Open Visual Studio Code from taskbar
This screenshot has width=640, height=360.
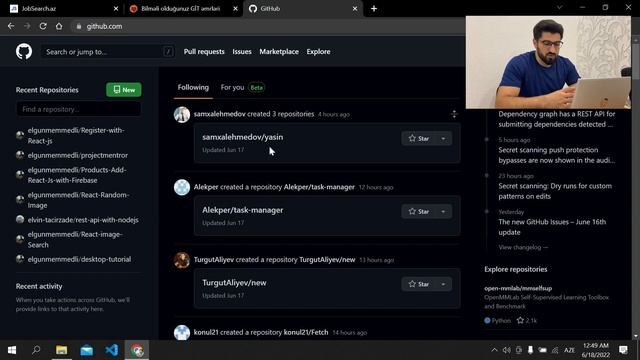pos(111,350)
